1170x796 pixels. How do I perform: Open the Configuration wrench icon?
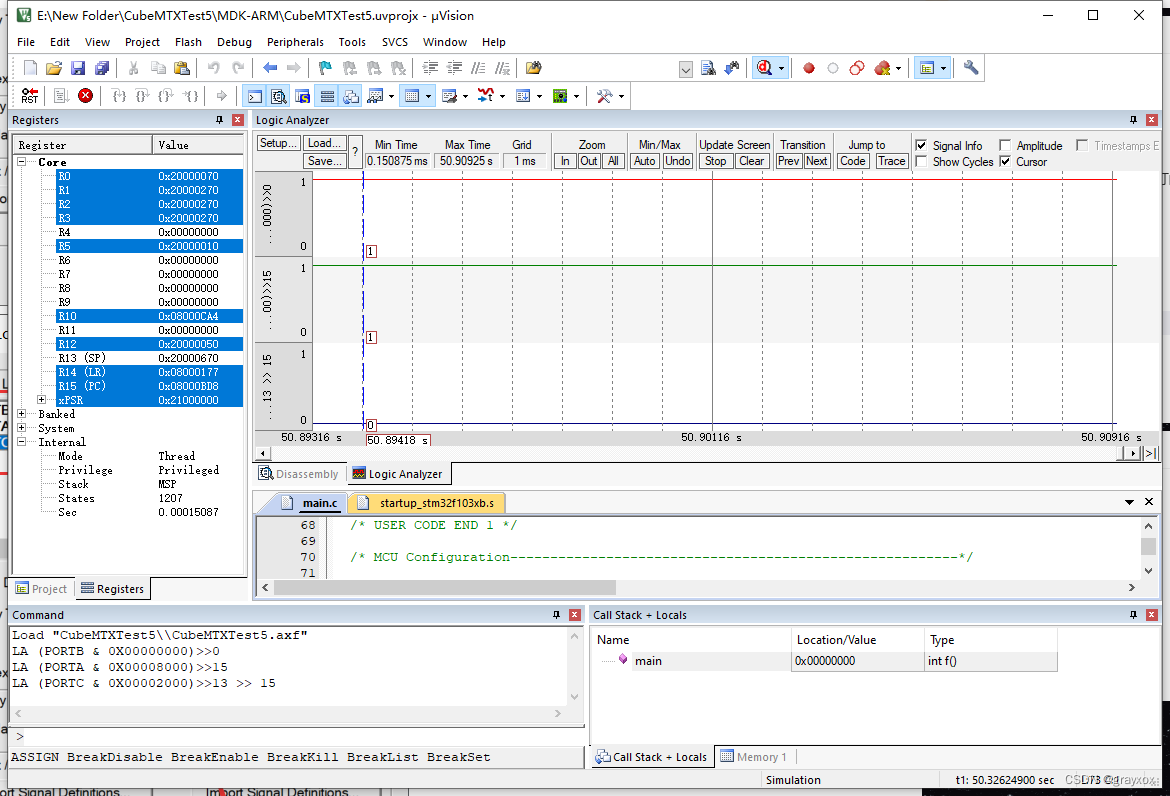(971, 68)
